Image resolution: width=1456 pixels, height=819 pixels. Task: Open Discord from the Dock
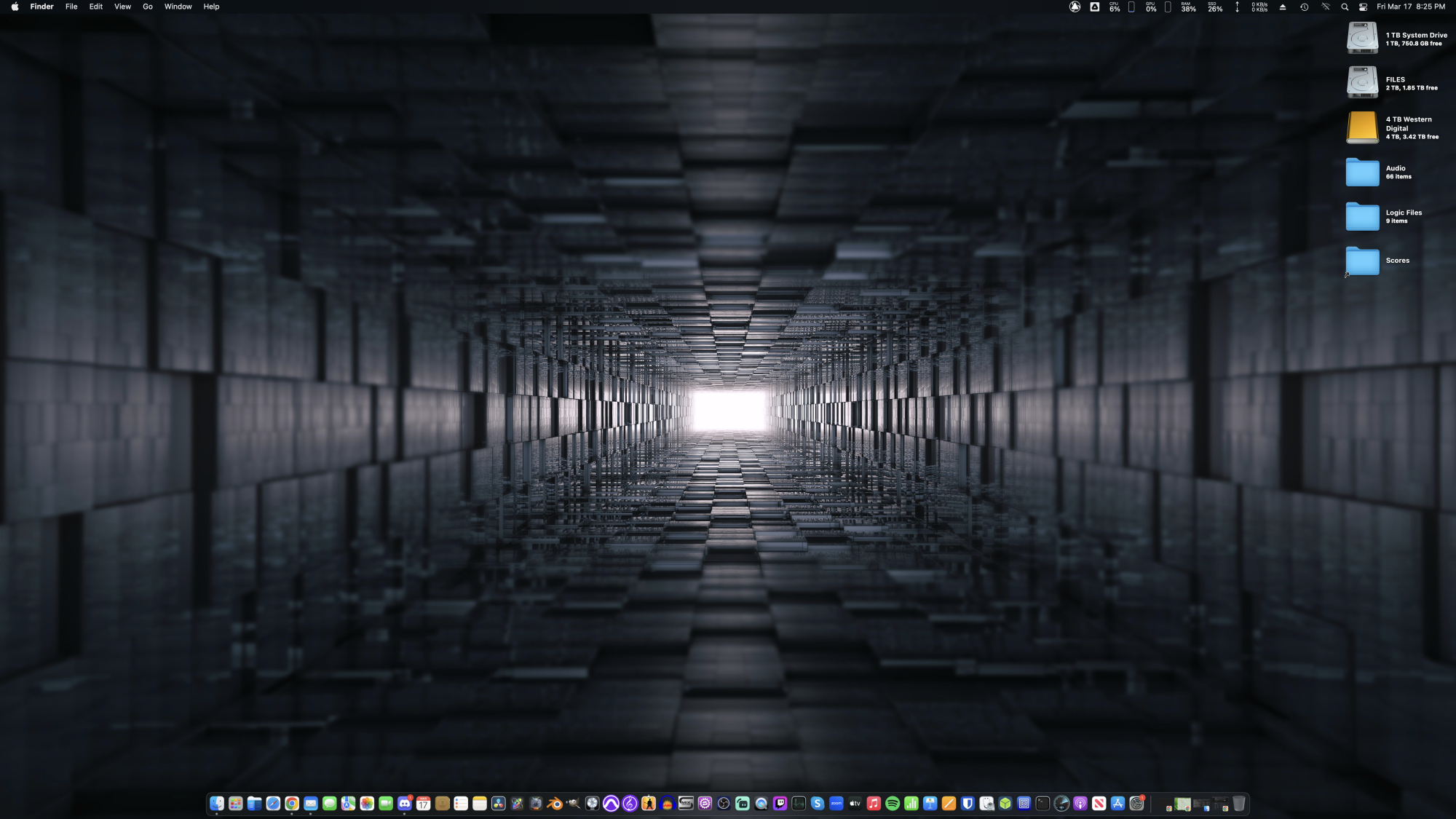pyautogui.click(x=405, y=804)
